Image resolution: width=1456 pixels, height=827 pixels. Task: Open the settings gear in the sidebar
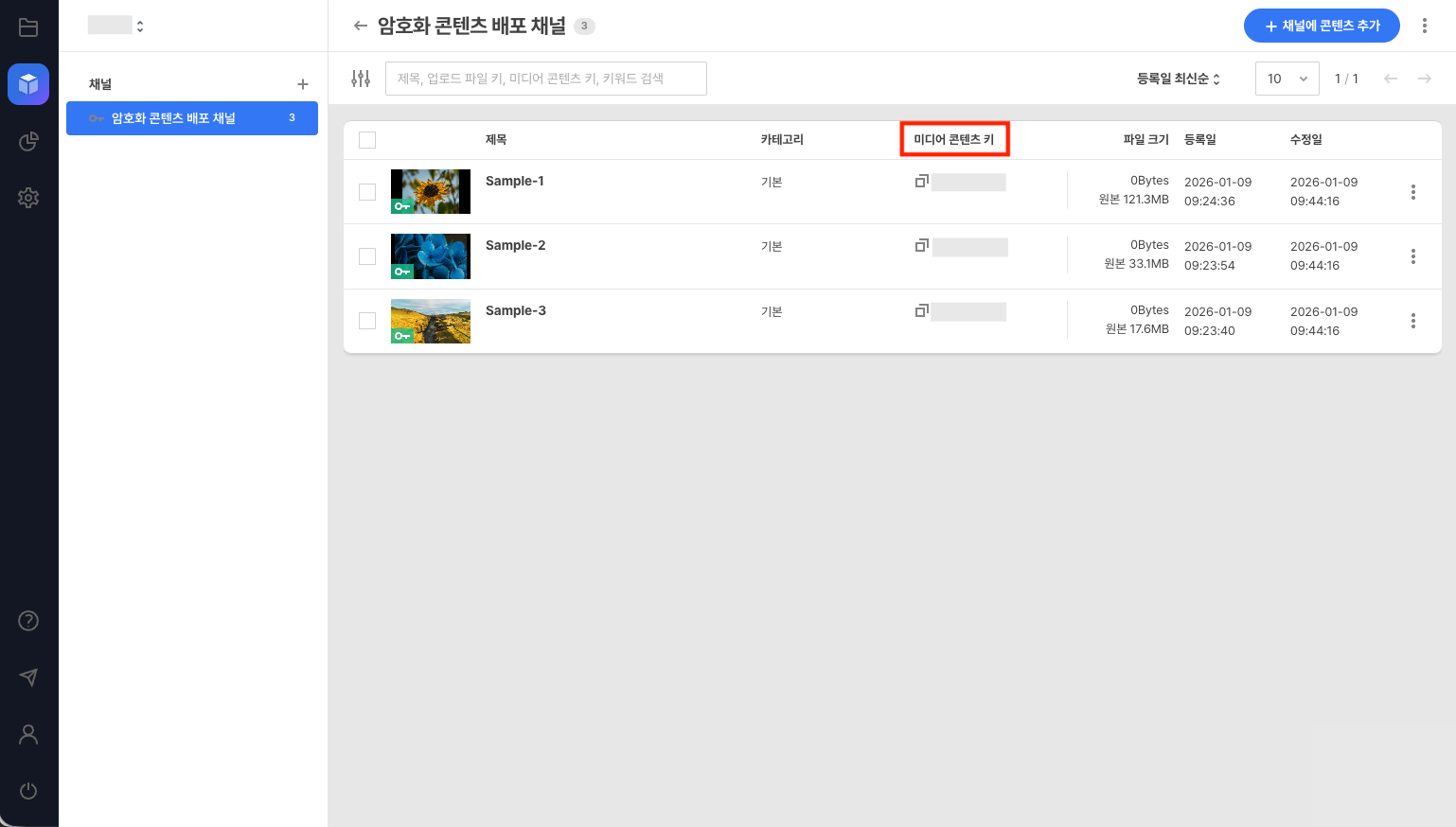(x=28, y=198)
